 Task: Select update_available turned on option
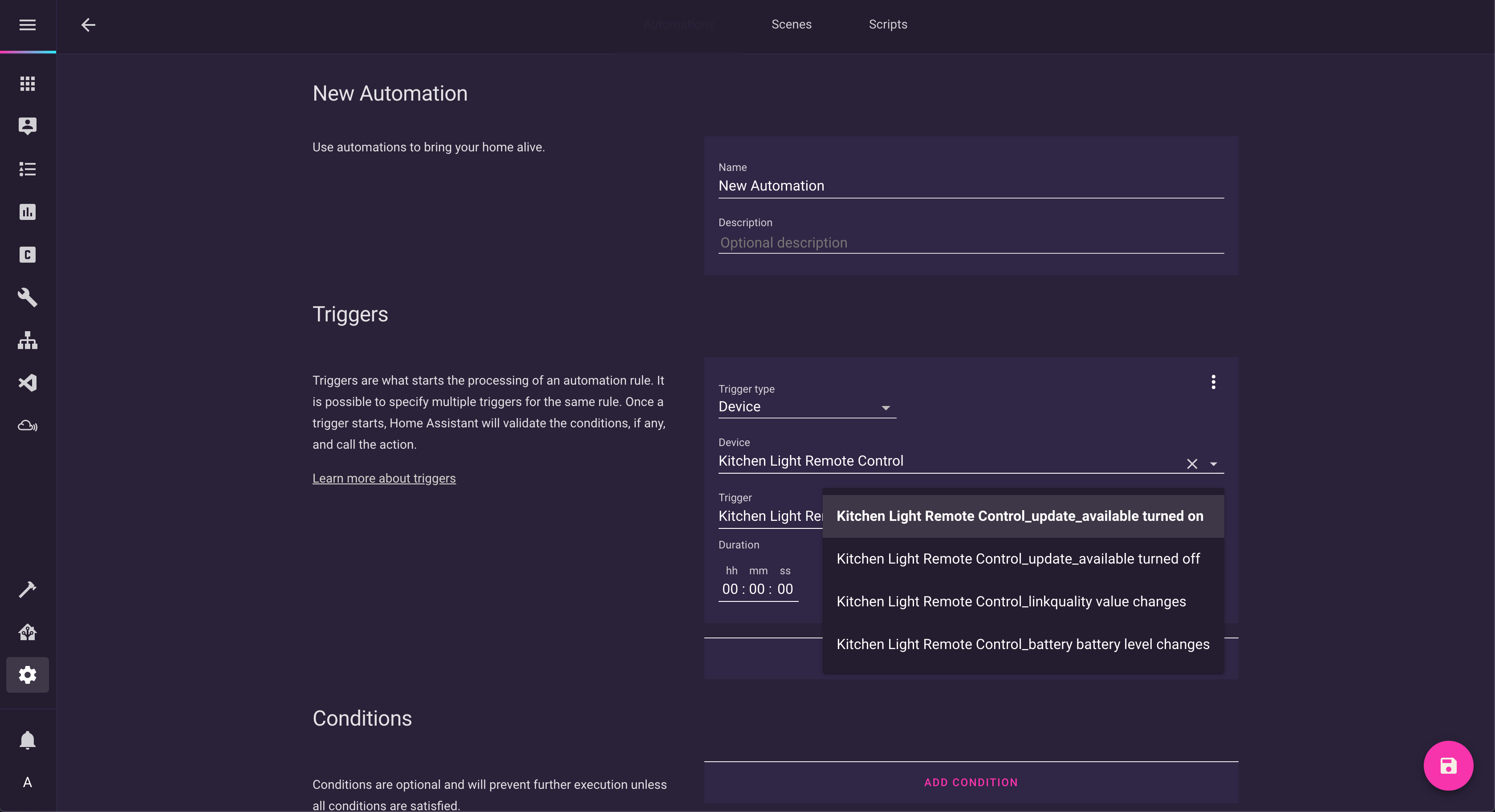1023,516
